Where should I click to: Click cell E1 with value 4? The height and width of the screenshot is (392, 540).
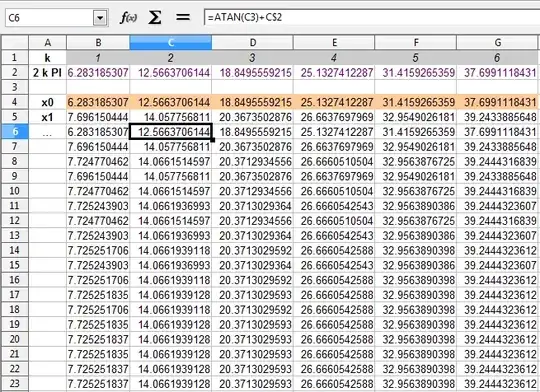tap(334, 58)
